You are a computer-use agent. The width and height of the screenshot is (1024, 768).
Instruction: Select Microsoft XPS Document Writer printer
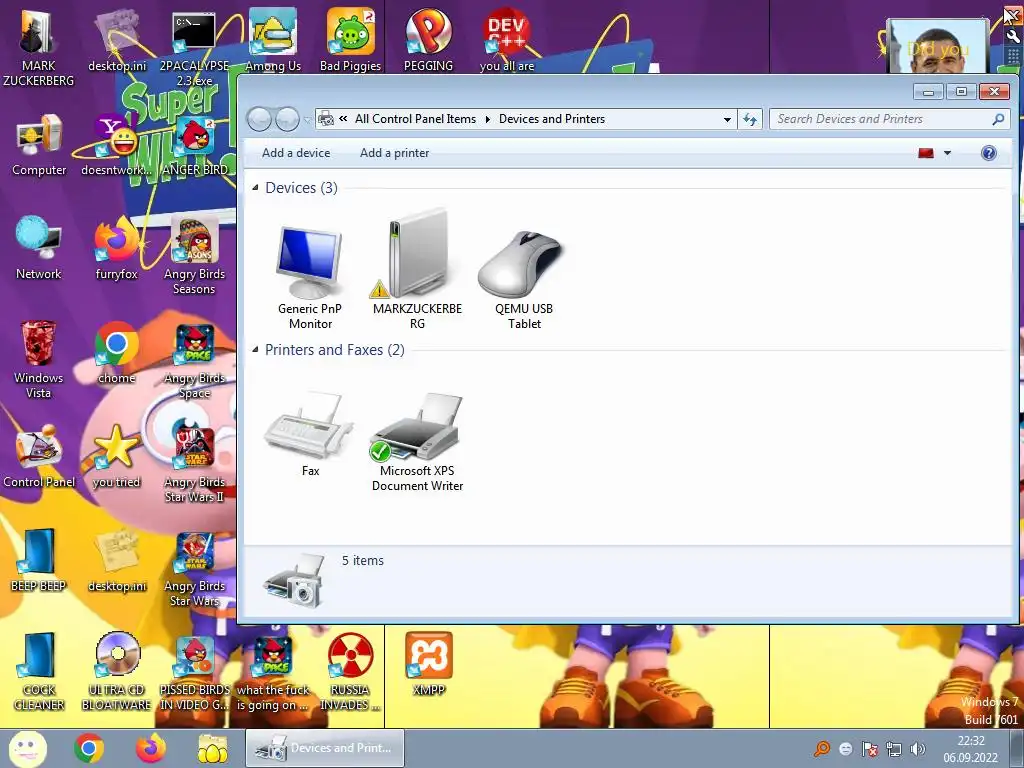(x=417, y=441)
